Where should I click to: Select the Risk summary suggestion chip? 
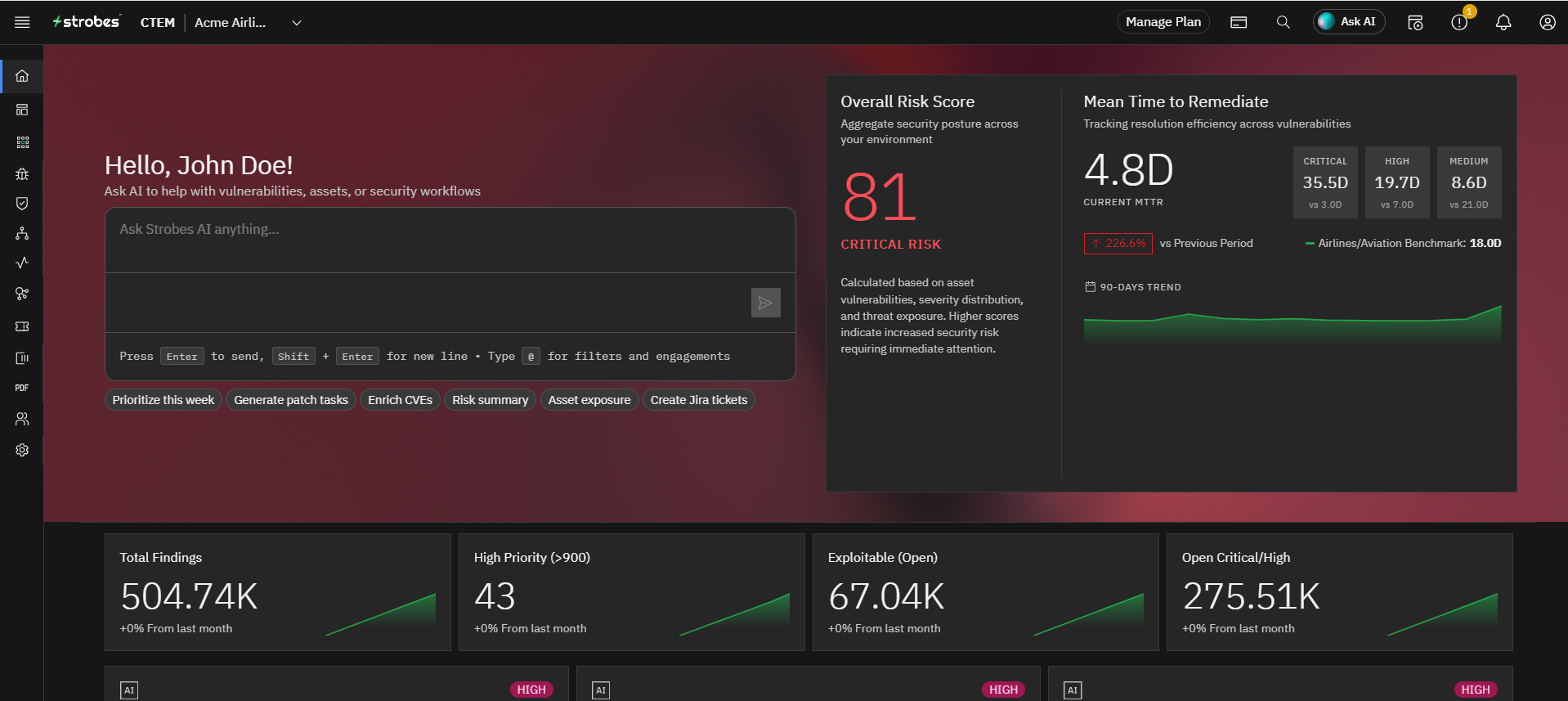[491, 400]
